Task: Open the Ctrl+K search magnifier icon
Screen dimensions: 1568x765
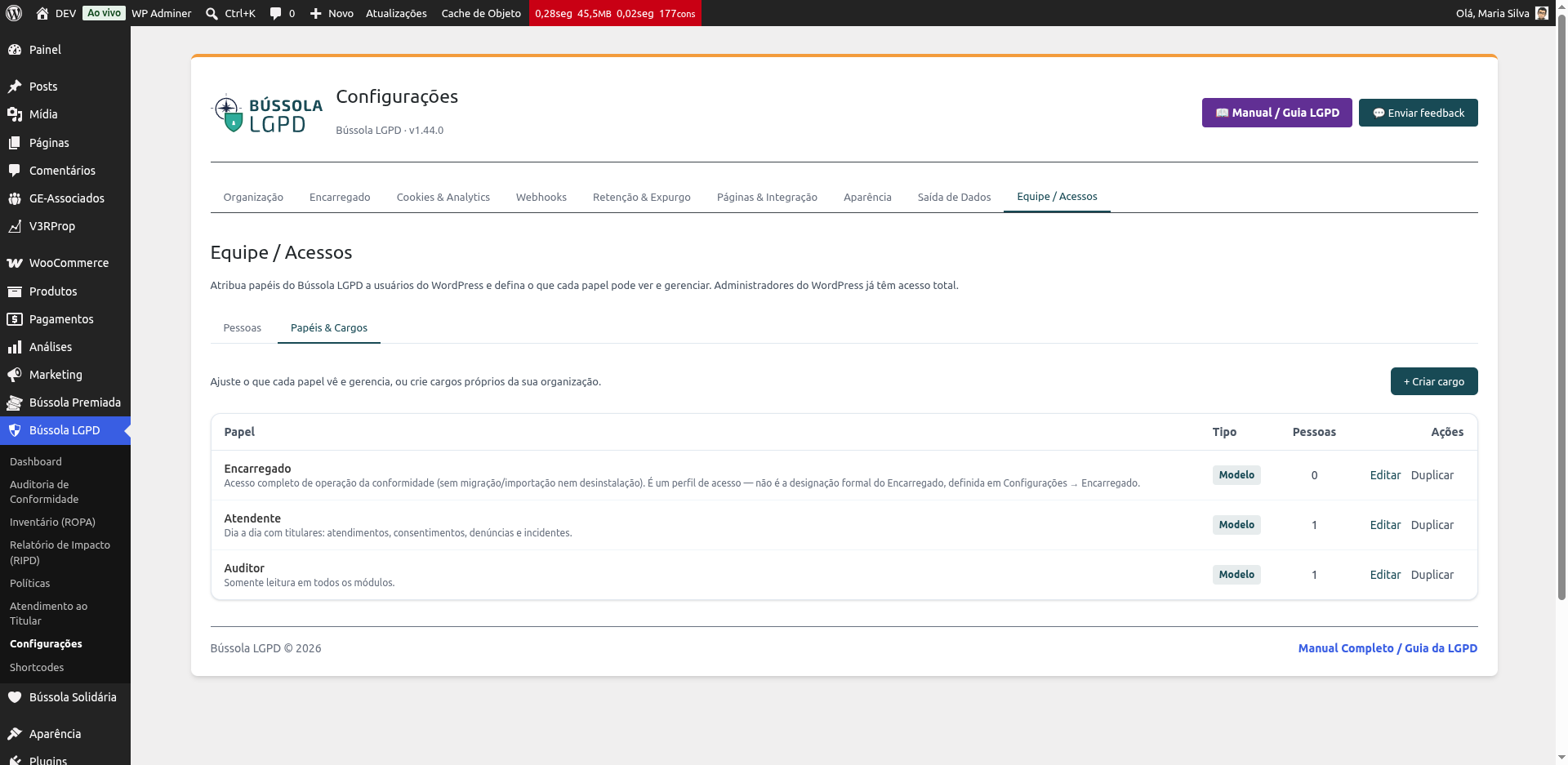Action: 212,13
